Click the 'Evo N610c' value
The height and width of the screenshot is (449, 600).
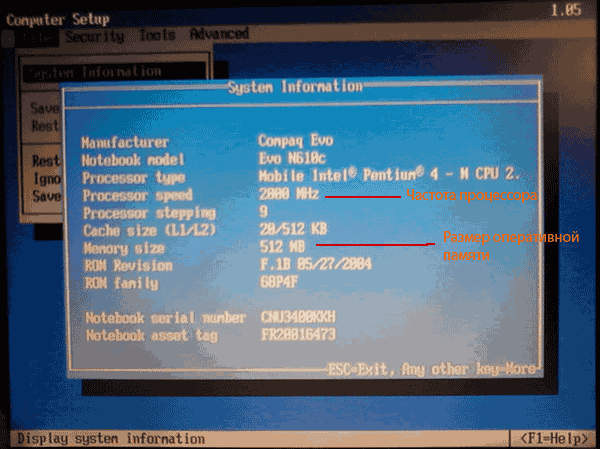[x=292, y=158]
